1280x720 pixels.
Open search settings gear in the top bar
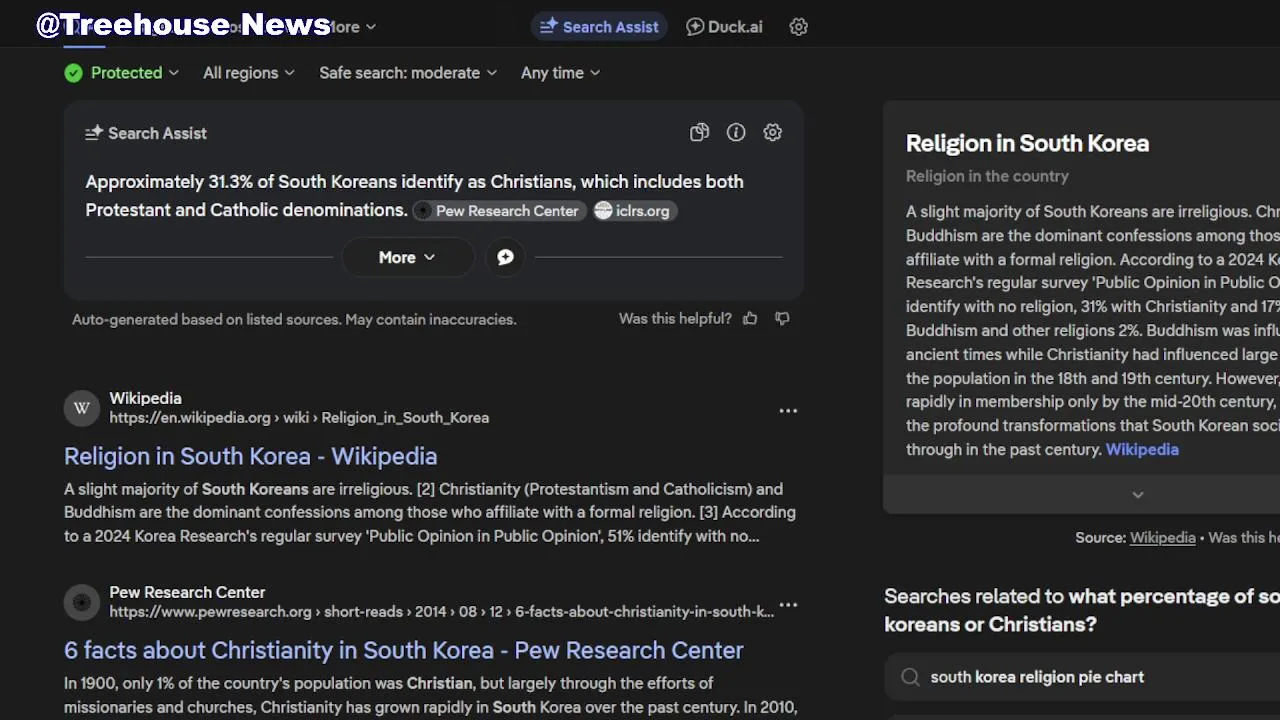click(x=798, y=27)
